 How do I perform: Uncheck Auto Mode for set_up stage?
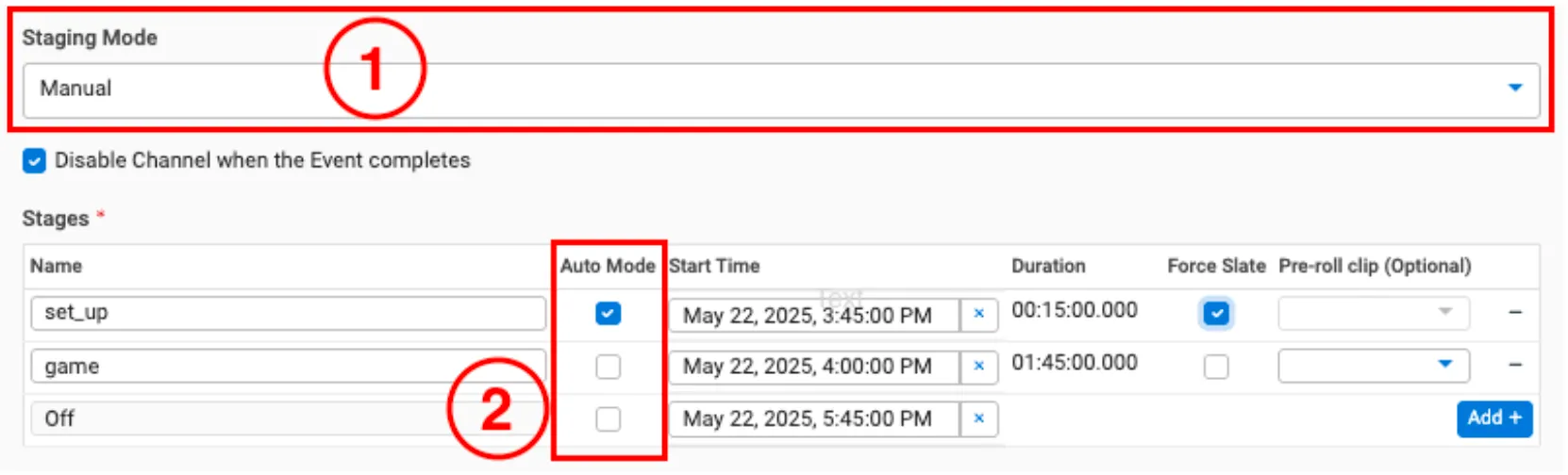point(609,313)
